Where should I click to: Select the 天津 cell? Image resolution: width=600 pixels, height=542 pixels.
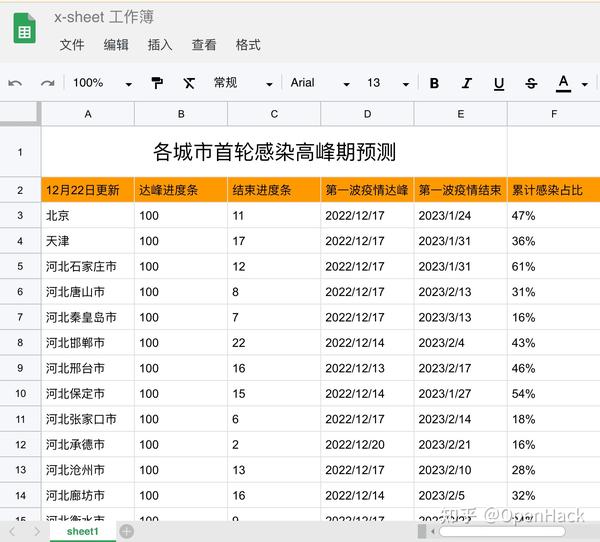pos(88,241)
